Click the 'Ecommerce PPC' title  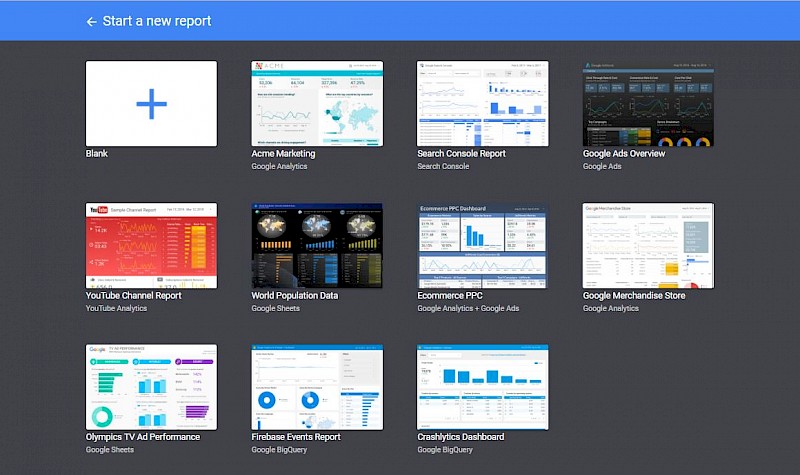449,295
